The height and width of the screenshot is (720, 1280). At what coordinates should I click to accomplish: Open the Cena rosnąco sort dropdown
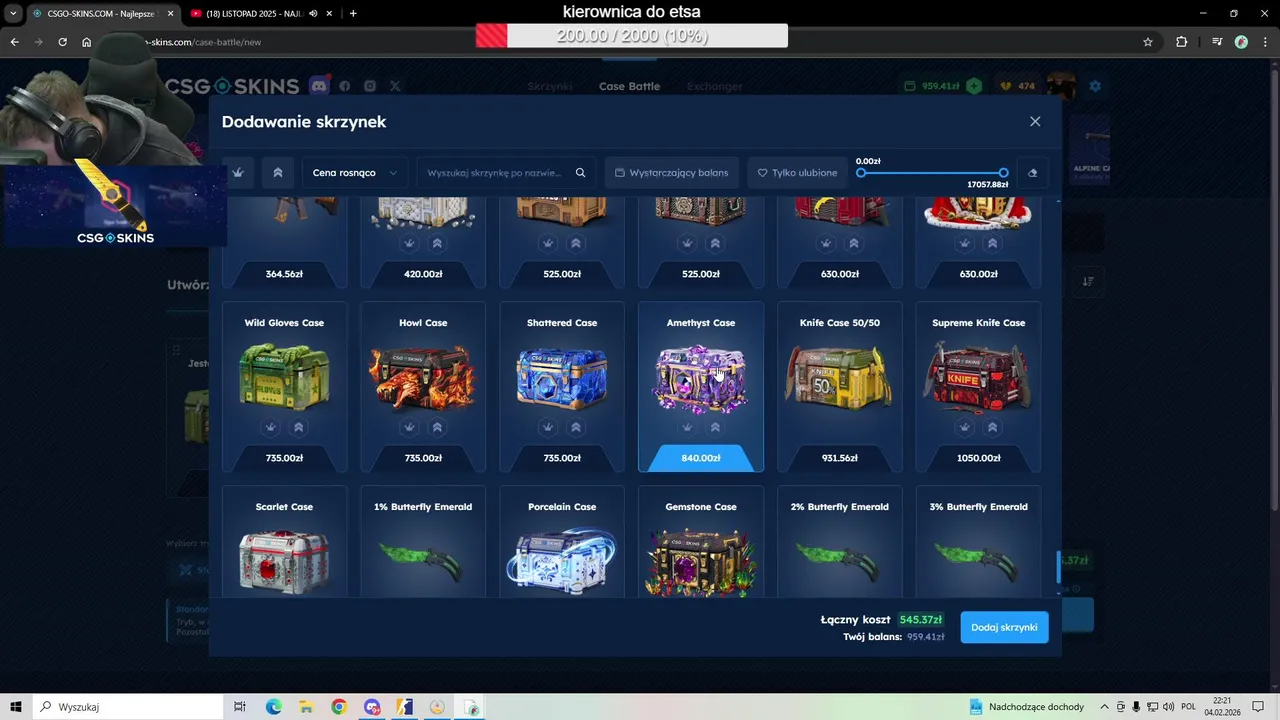[355, 173]
